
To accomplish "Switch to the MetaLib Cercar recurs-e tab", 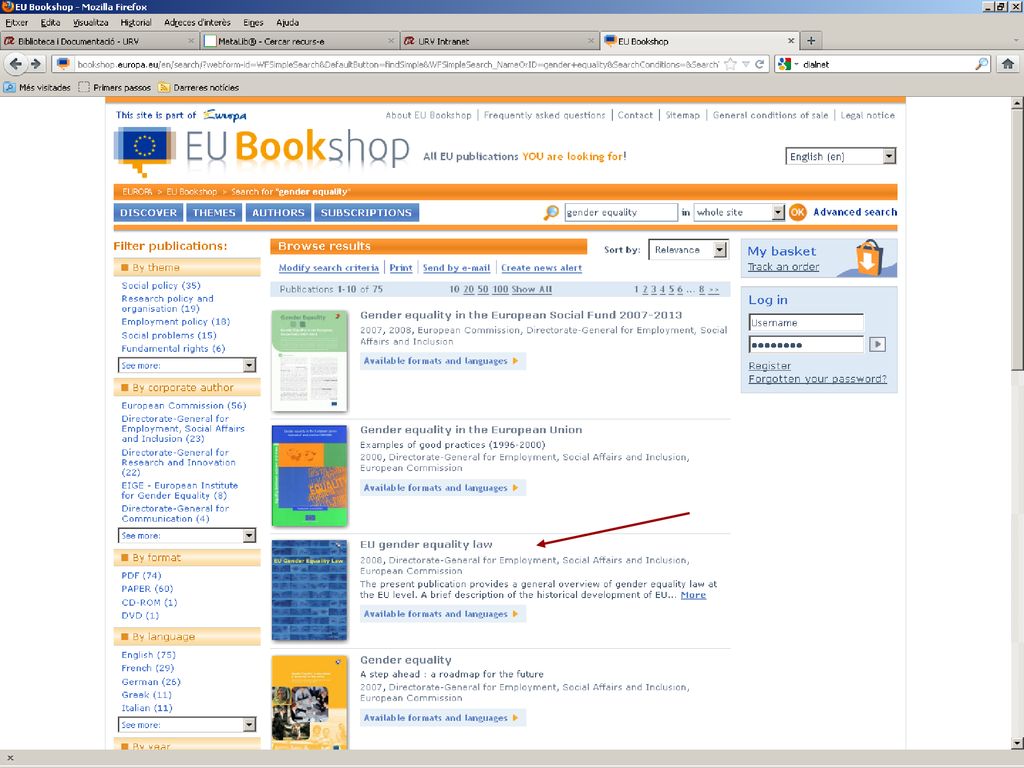I will pos(300,40).
